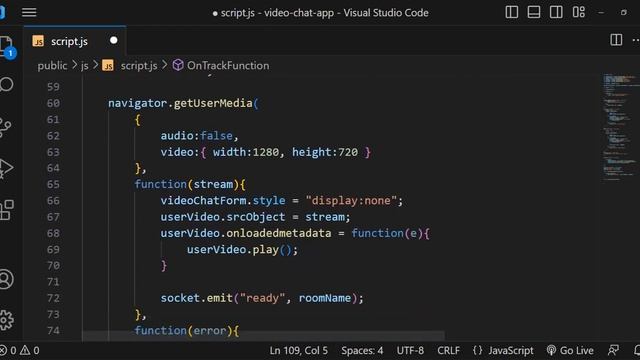Select UTF-8 encoding status item
640x360 pixels.
click(x=410, y=351)
